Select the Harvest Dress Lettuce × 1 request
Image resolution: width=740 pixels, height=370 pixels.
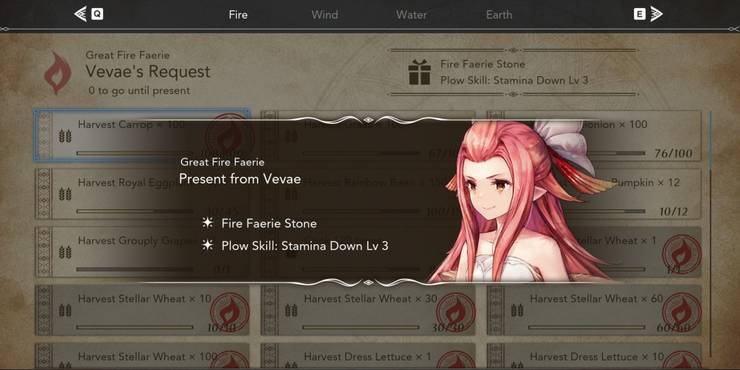point(368,356)
